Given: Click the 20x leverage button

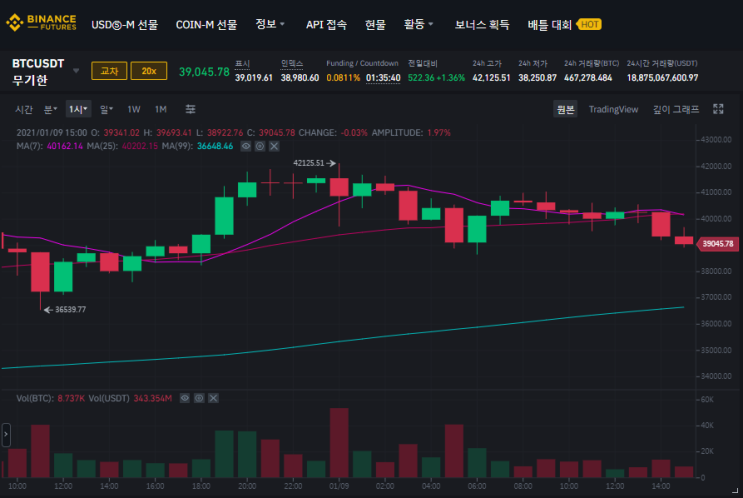Looking at the screenshot, I should tap(149, 71).
